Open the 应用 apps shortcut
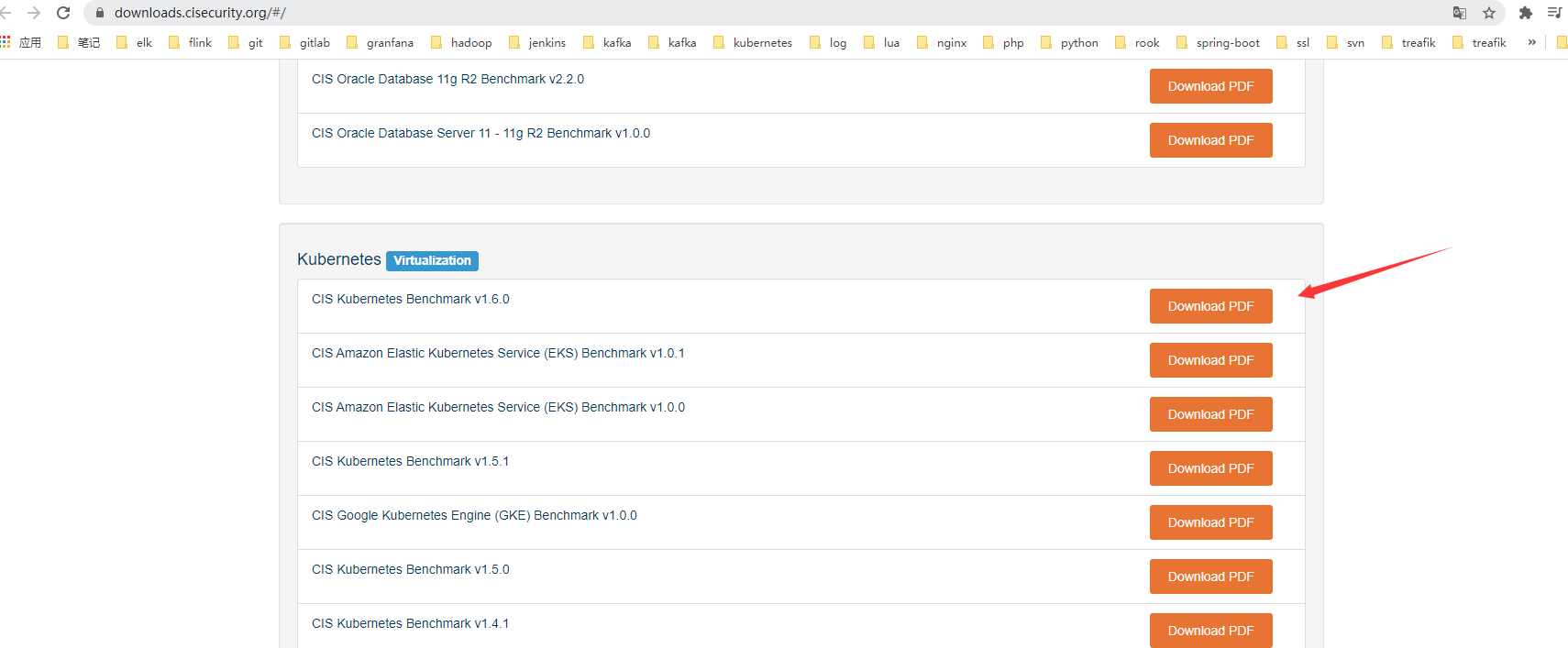The height and width of the screenshot is (648, 1568). click(21, 42)
